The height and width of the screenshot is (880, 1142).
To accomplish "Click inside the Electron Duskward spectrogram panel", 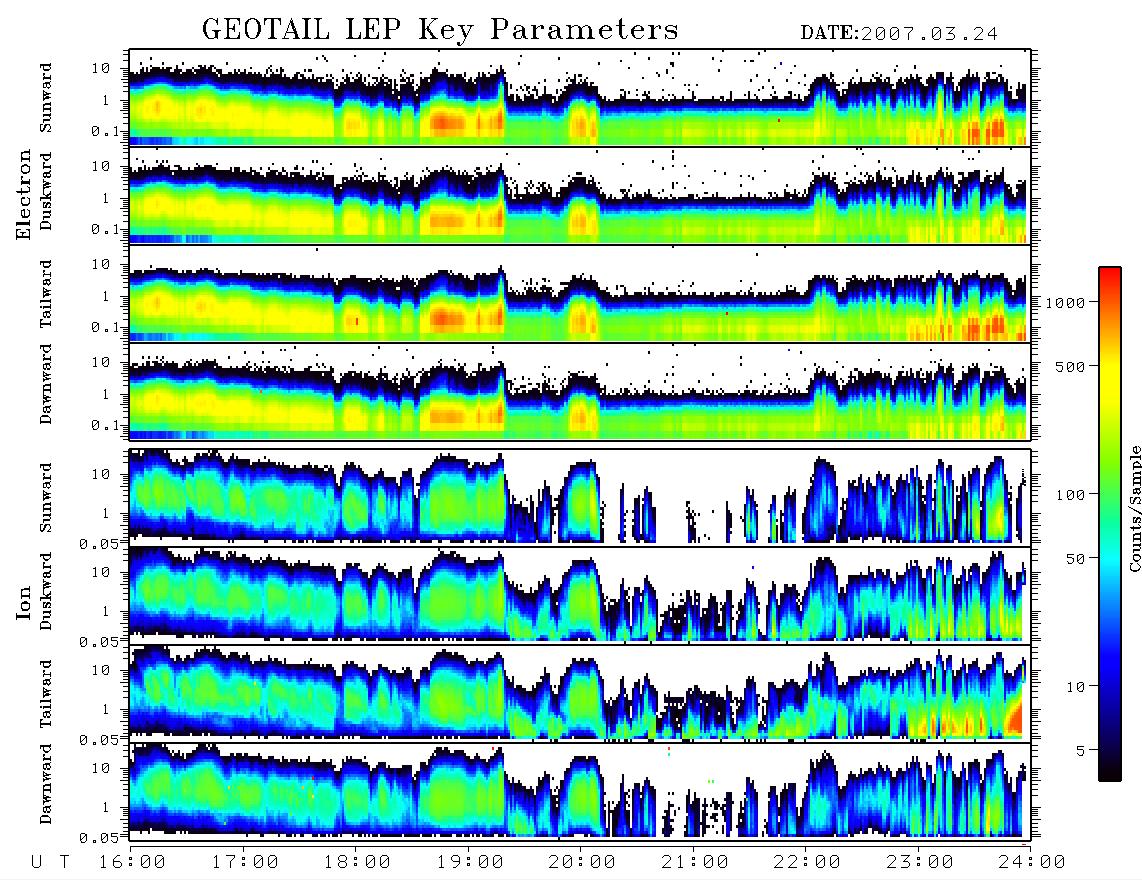I will 580,195.
